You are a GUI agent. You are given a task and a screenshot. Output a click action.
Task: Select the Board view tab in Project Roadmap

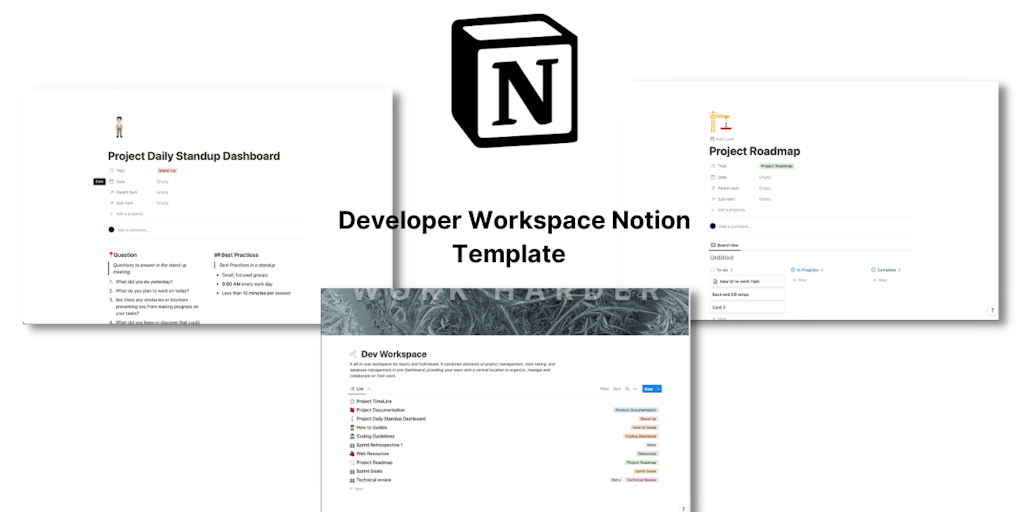point(724,245)
